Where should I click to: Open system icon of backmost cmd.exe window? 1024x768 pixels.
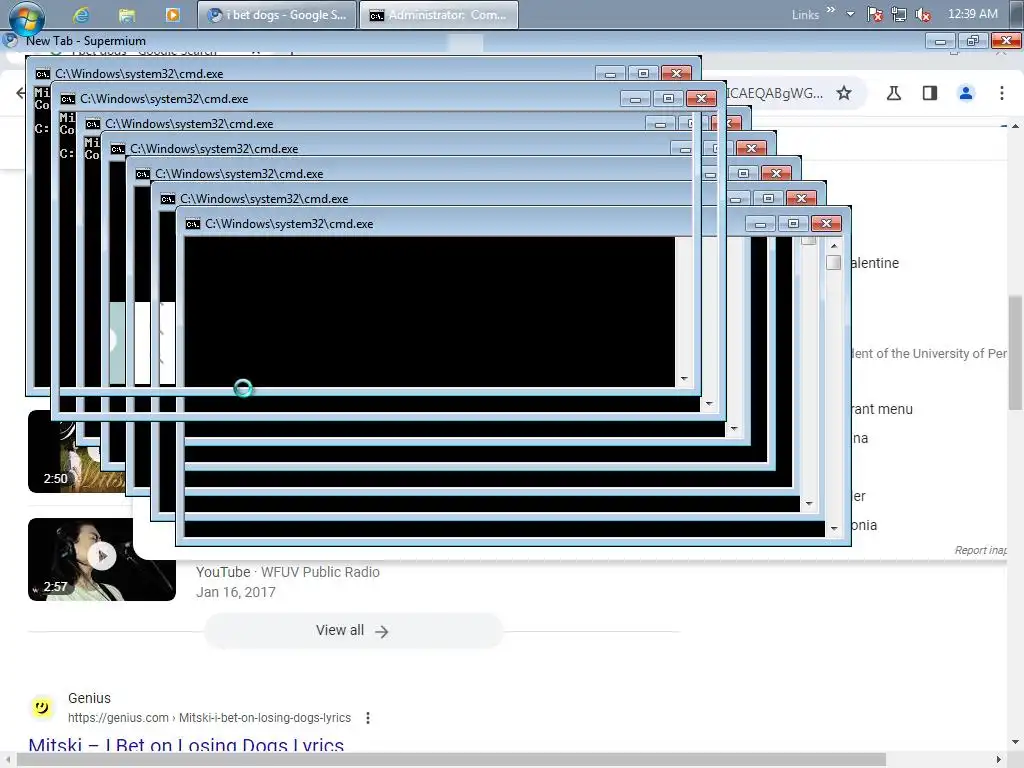42,74
